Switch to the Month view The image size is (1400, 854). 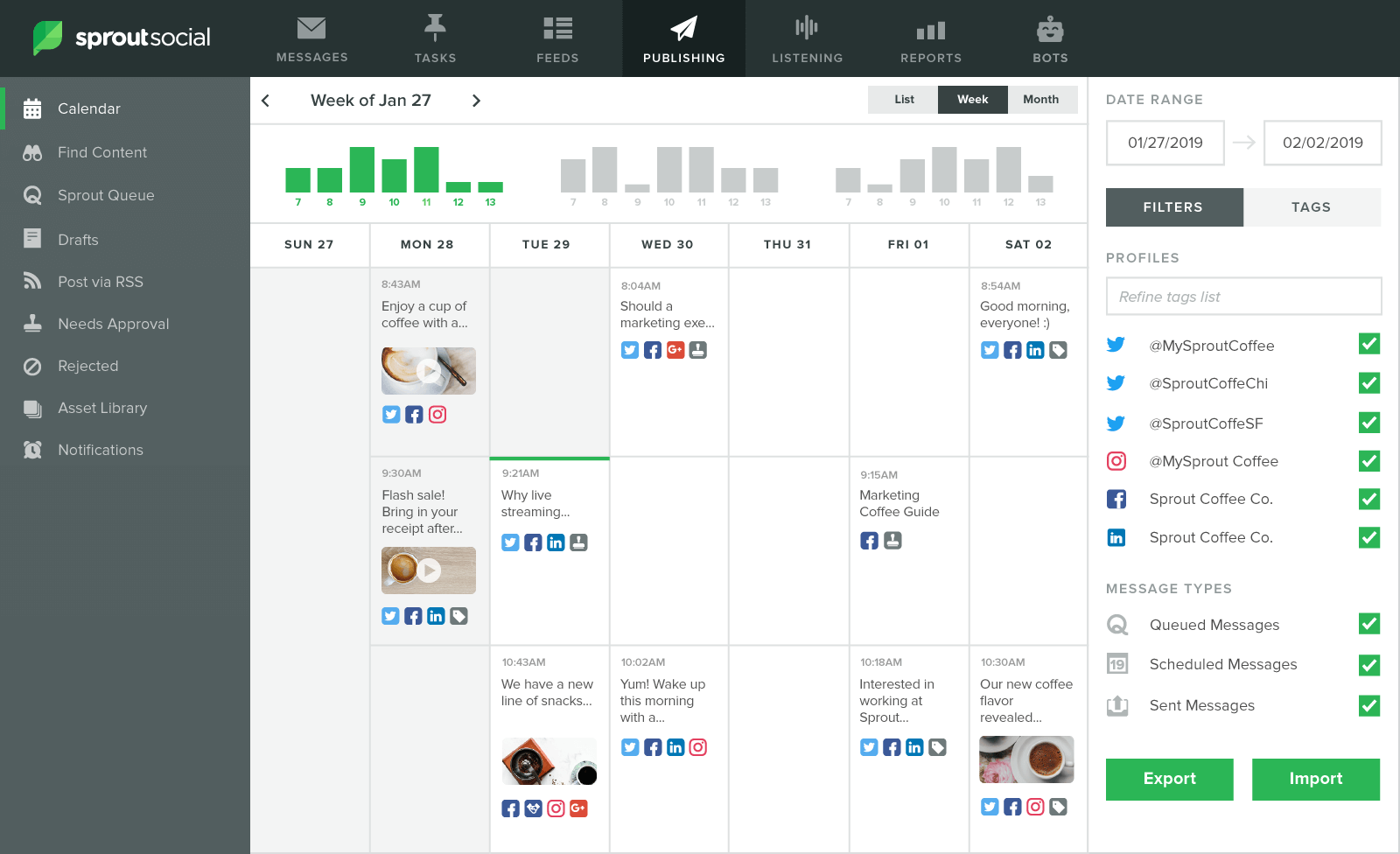1040,100
